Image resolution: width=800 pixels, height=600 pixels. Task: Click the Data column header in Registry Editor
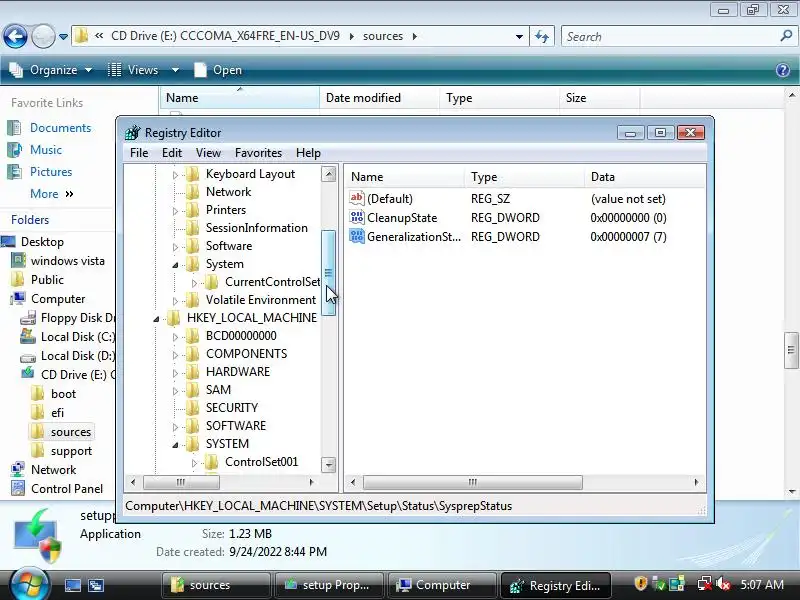point(645,177)
